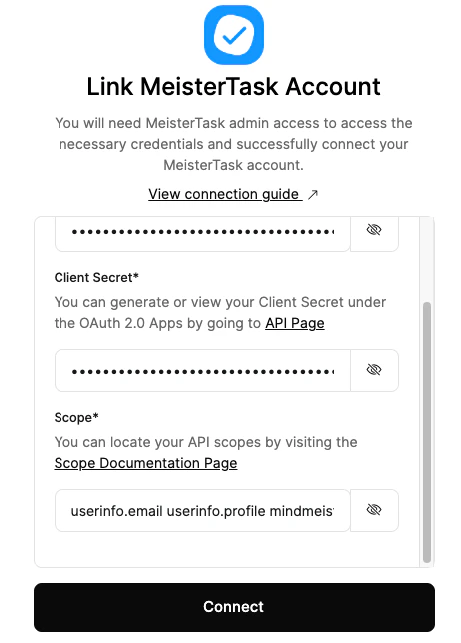Click the admin access description paragraph
Screen dimensions: 461x643
233,144
